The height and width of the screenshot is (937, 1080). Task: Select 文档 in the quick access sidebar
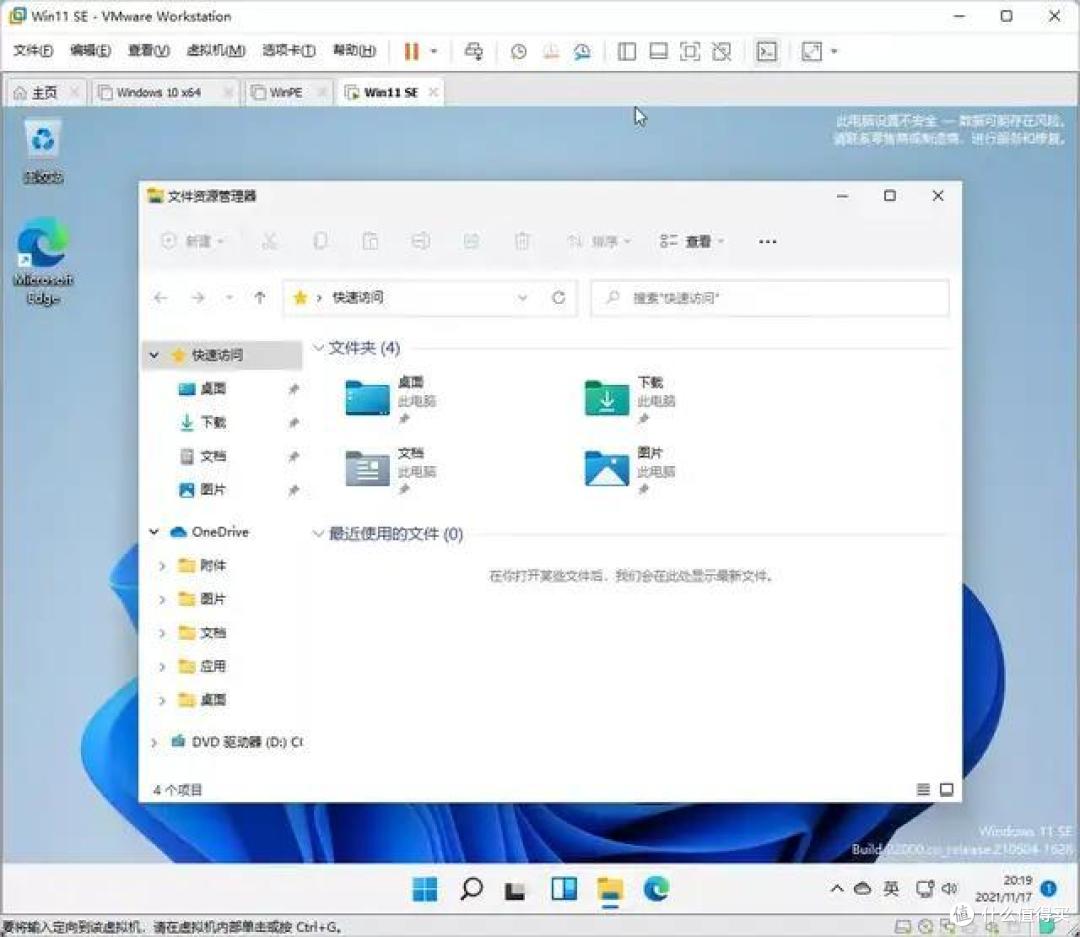pos(213,456)
